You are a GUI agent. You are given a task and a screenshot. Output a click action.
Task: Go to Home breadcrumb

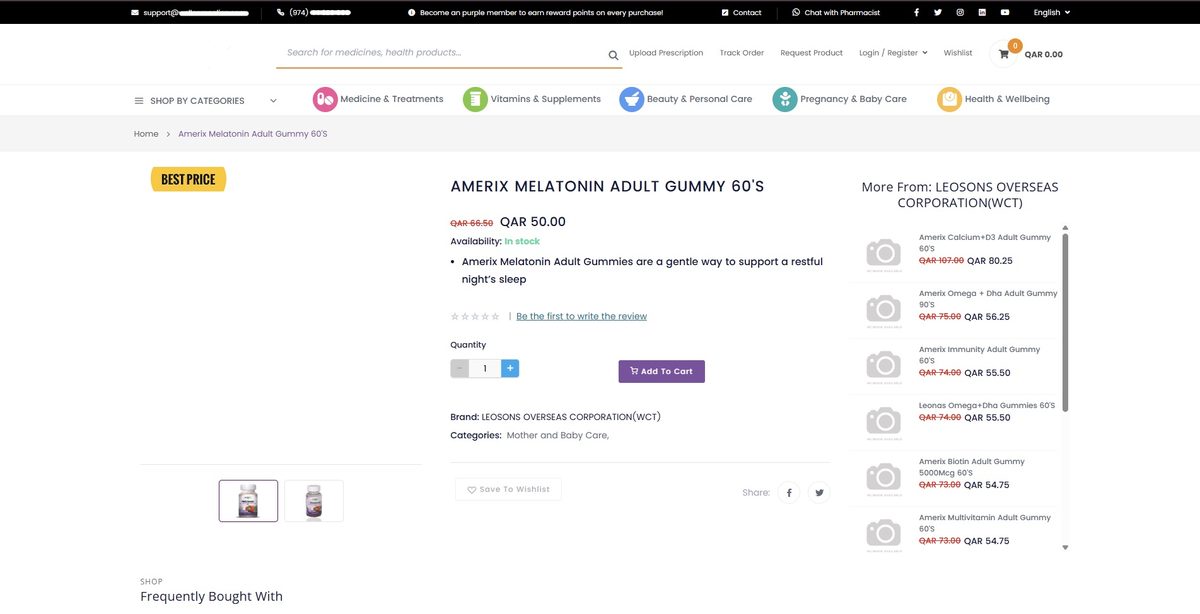[x=146, y=134]
